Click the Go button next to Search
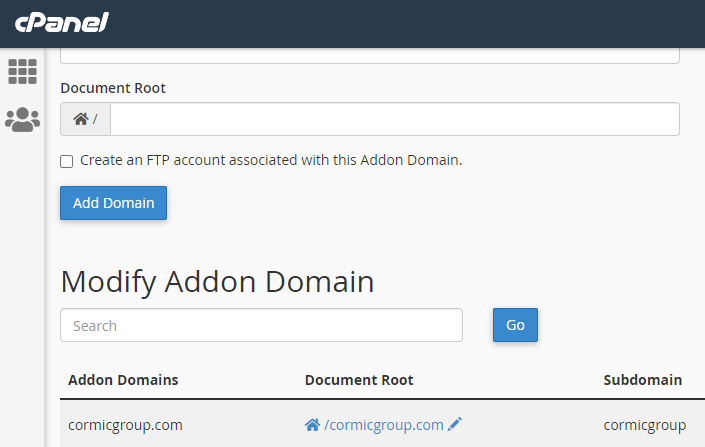 (515, 325)
